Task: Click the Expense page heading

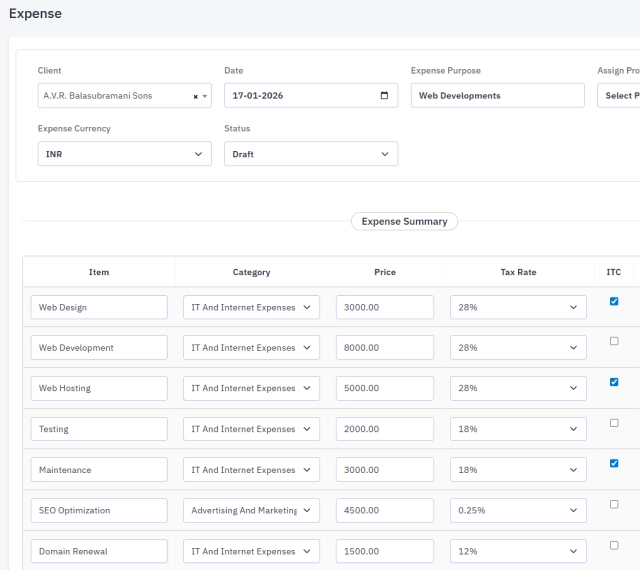Action: [36, 13]
